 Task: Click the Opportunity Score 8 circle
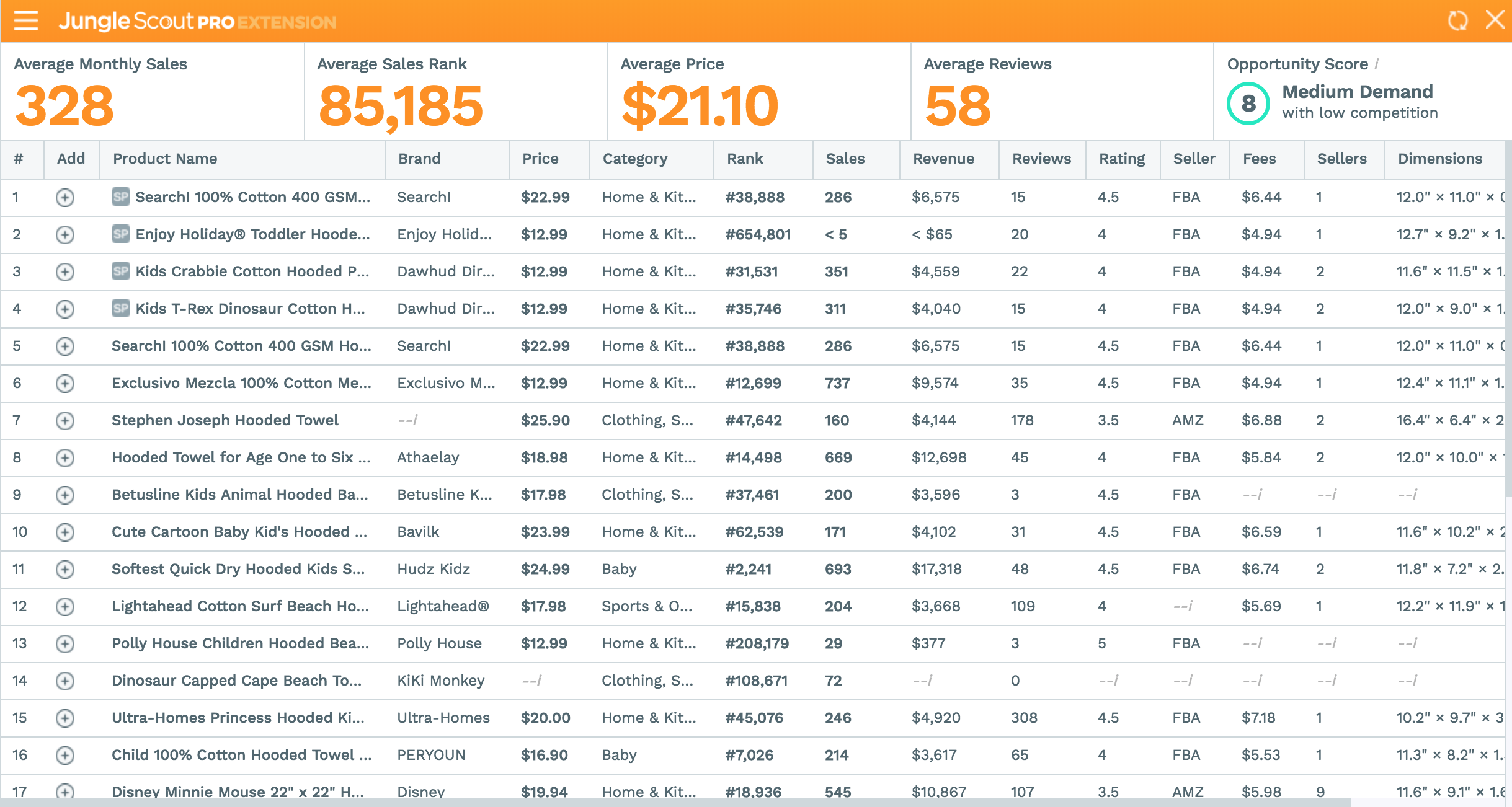coord(1248,104)
